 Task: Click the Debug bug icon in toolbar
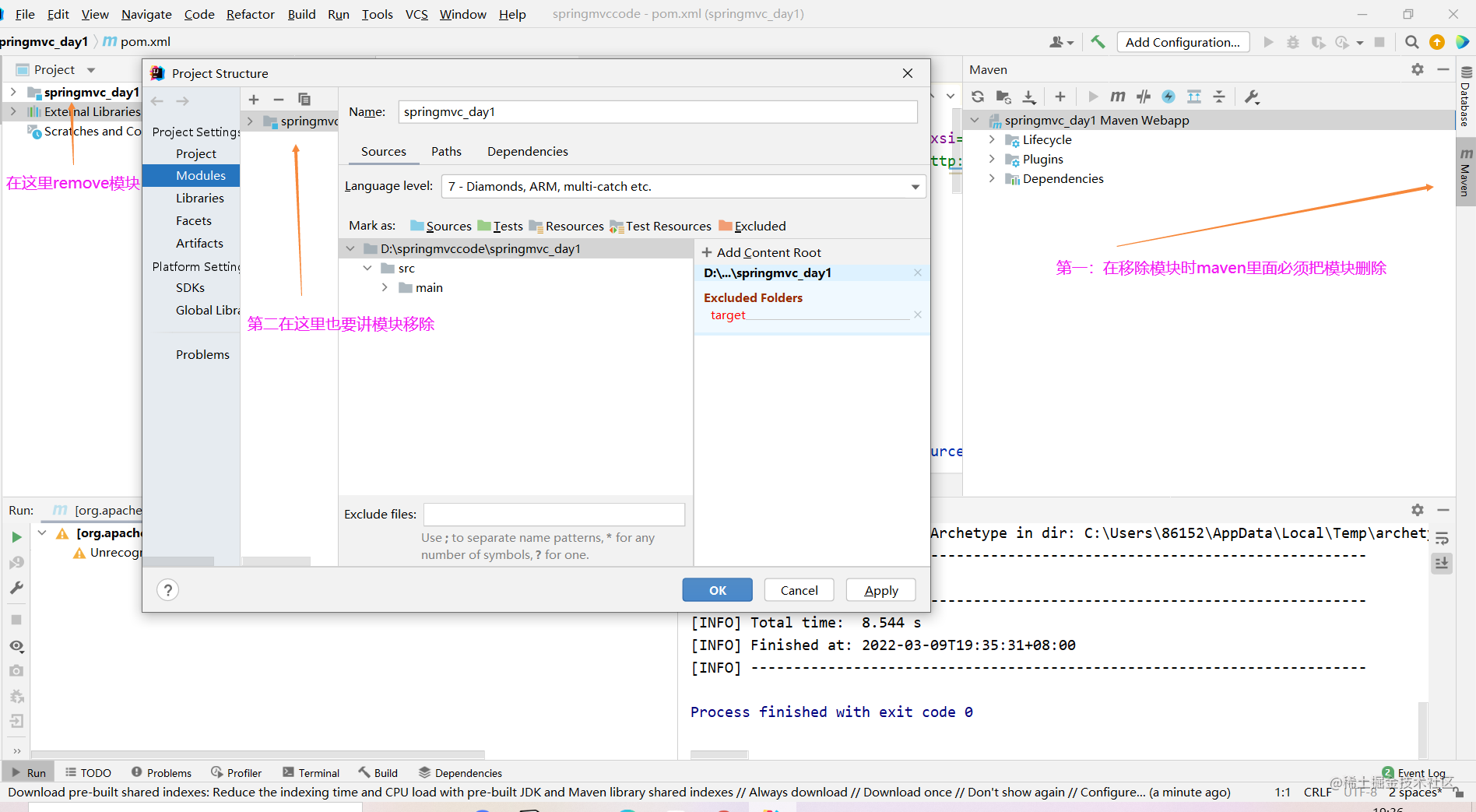(1293, 42)
